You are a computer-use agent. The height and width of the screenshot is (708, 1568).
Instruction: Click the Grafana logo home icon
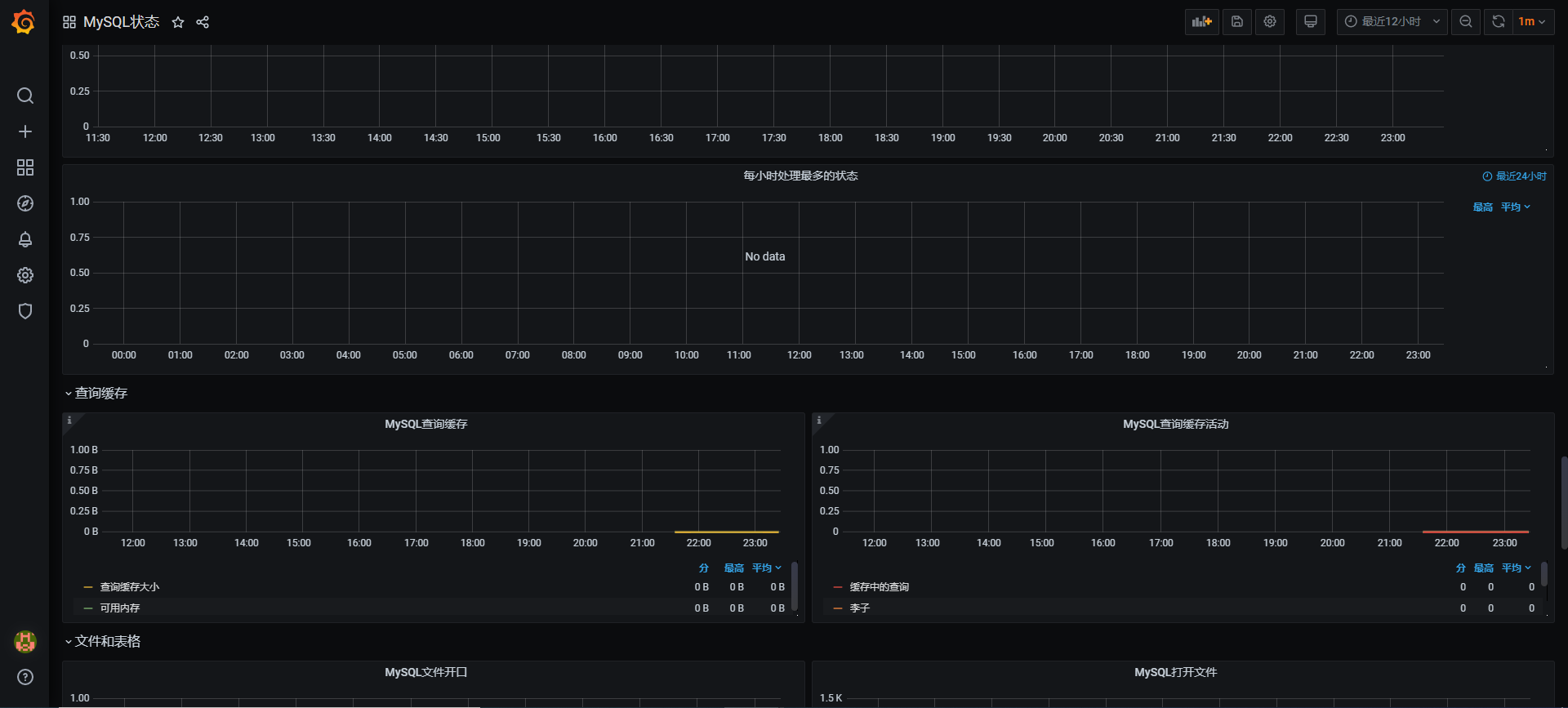point(24,22)
